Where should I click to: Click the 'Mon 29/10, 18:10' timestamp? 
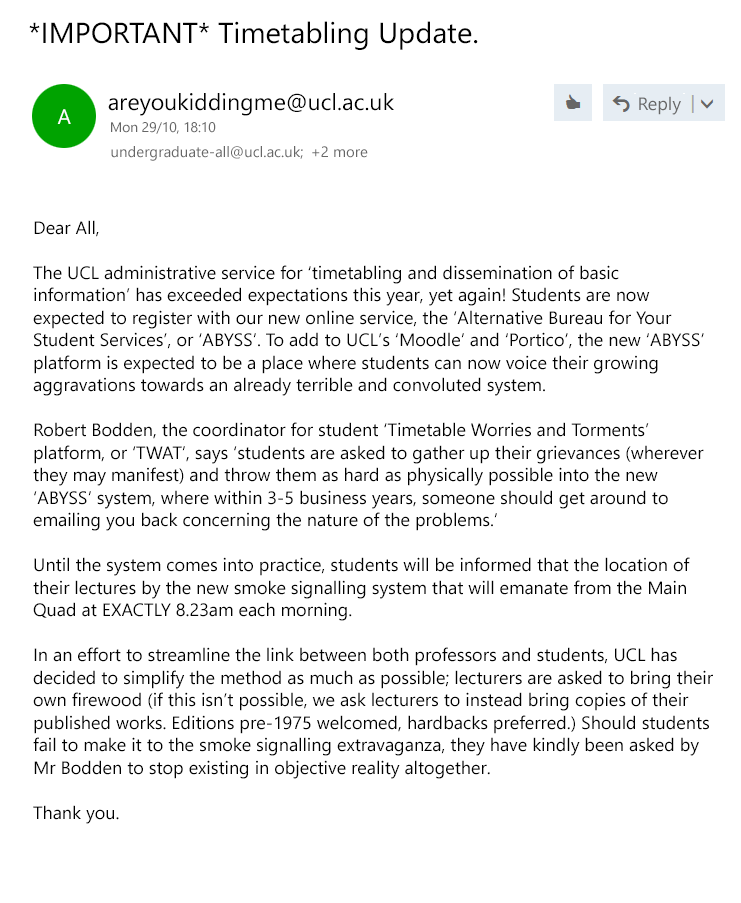tap(162, 127)
